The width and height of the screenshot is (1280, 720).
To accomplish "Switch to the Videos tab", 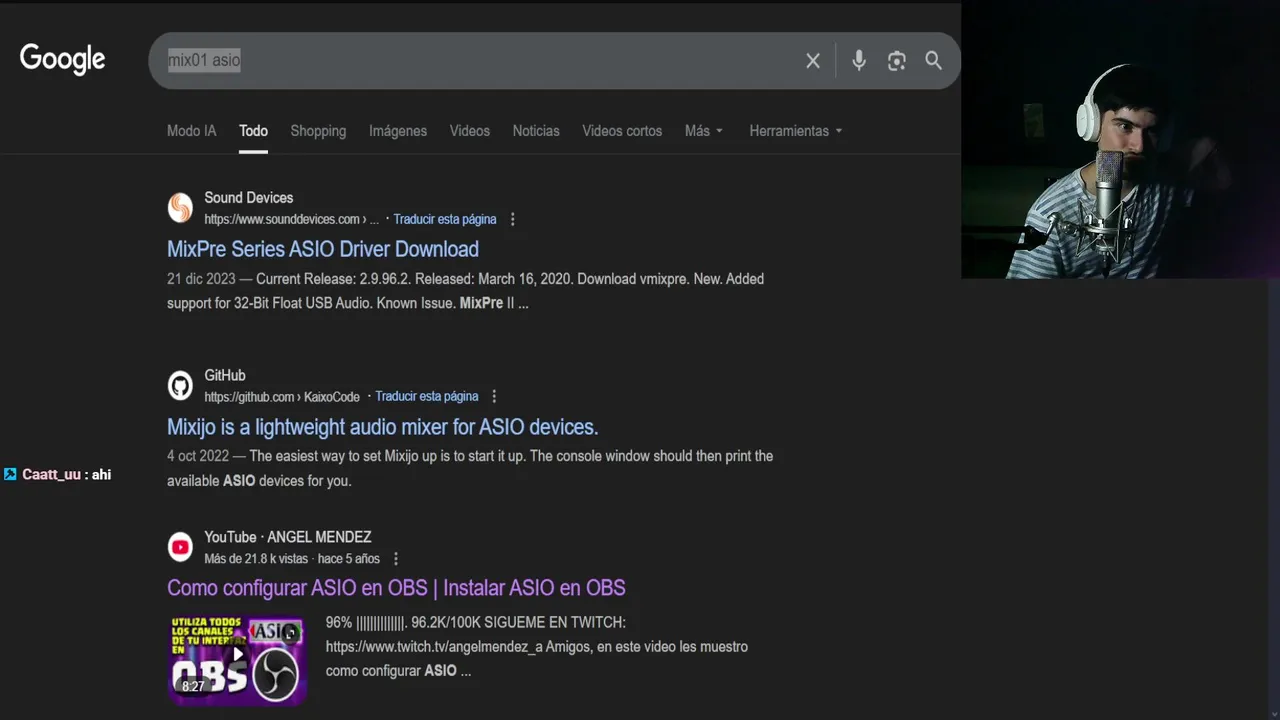I will pos(470,131).
